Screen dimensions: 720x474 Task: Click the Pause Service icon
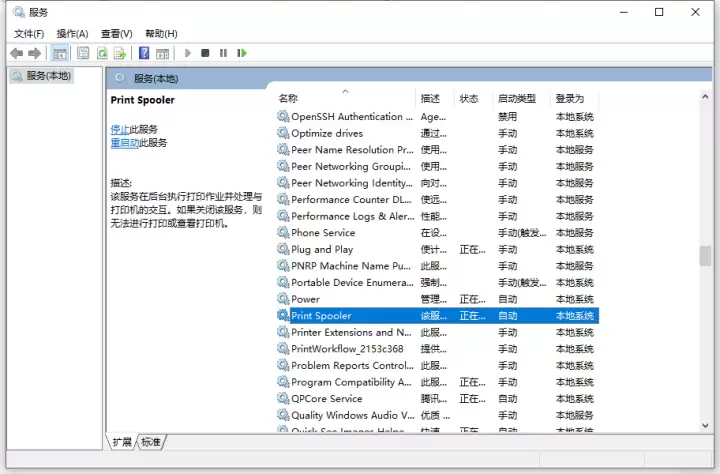click(x=223, y=53)
